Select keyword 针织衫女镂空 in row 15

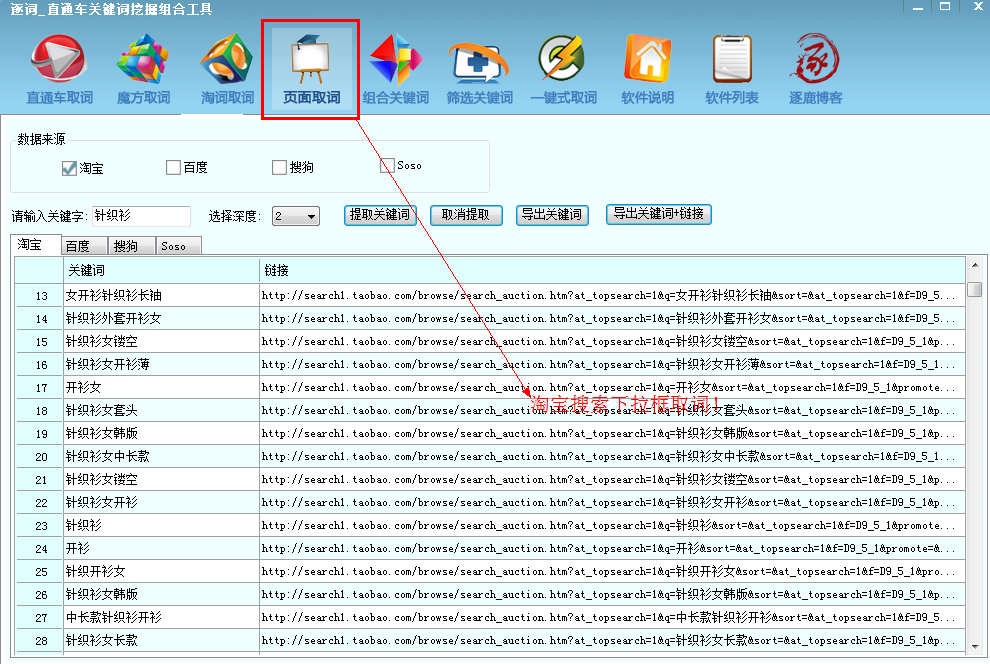[x=162, y=341]
